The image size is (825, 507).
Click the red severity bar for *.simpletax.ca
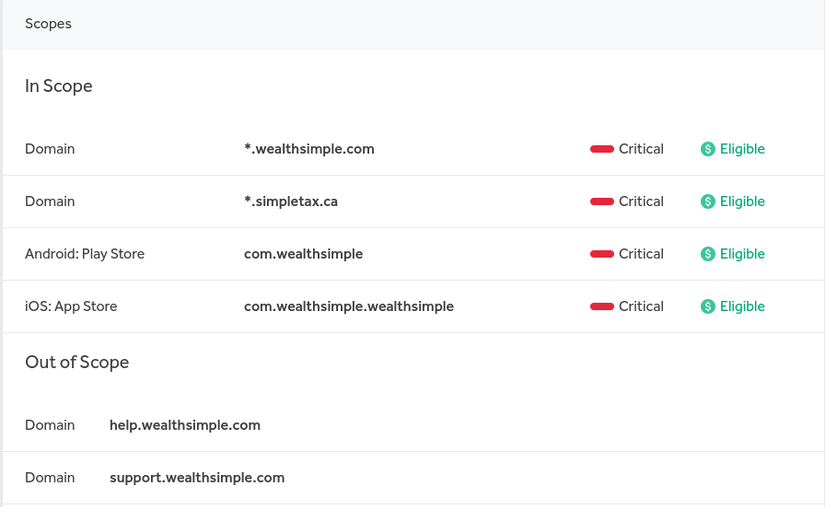pos(602,202)
